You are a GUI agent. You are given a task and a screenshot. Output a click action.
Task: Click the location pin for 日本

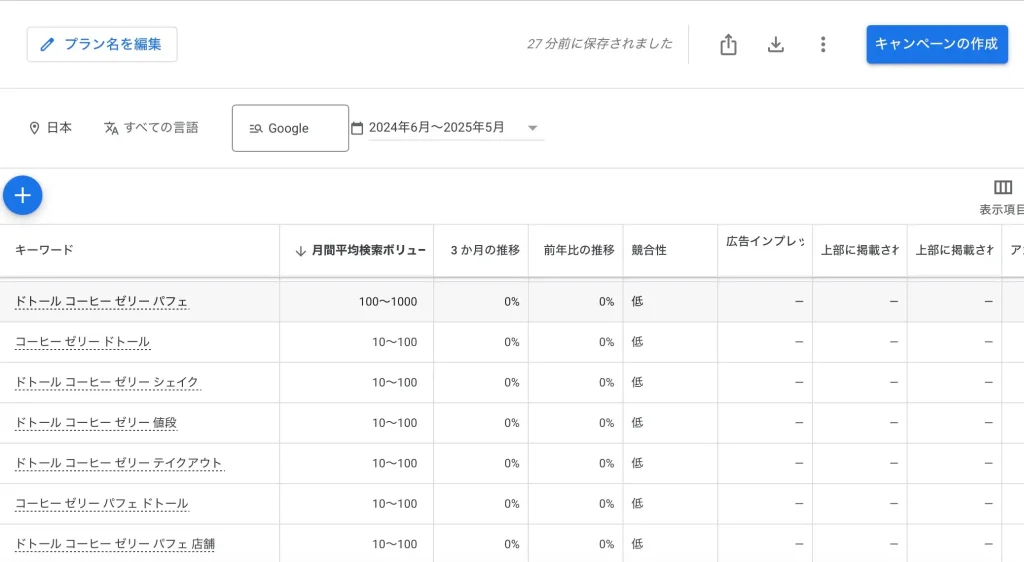35,128
